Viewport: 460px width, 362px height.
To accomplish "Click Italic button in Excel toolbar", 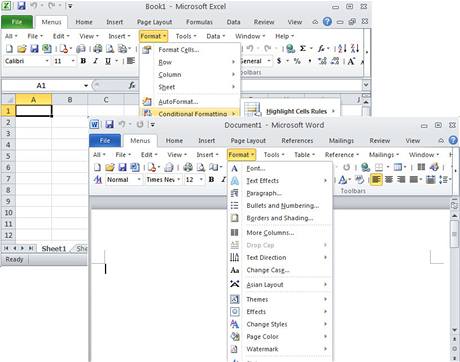I will tap(96, 61).
